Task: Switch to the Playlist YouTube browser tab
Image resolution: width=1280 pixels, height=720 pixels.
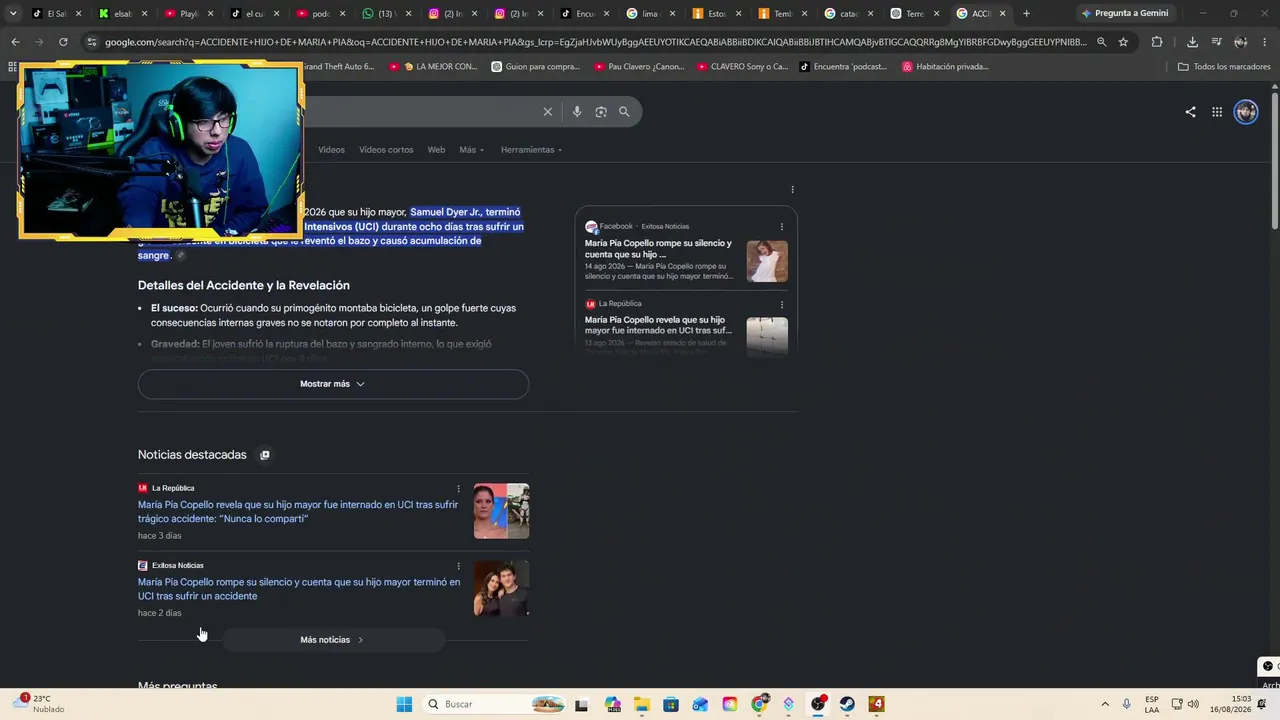Action: [187, 14]
